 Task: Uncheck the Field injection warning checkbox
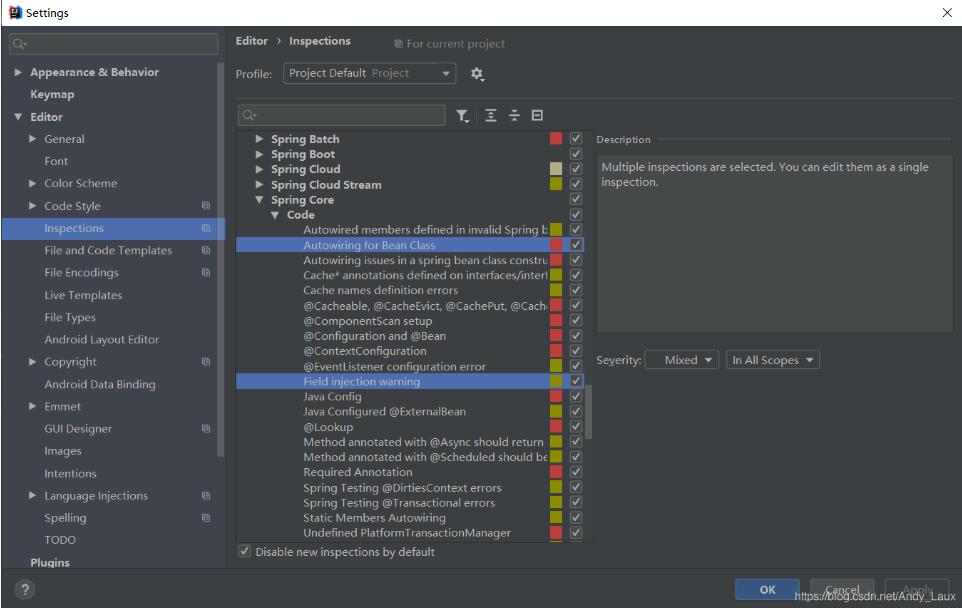[576, 381]
